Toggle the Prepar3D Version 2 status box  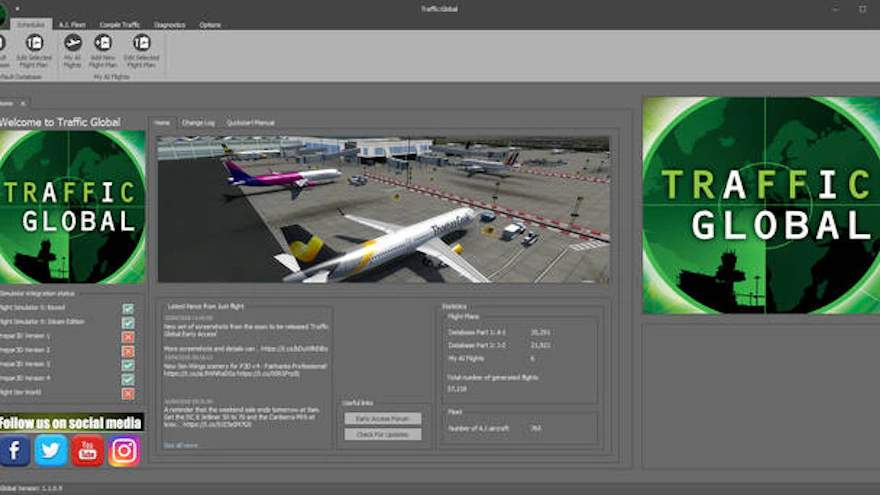128,351
